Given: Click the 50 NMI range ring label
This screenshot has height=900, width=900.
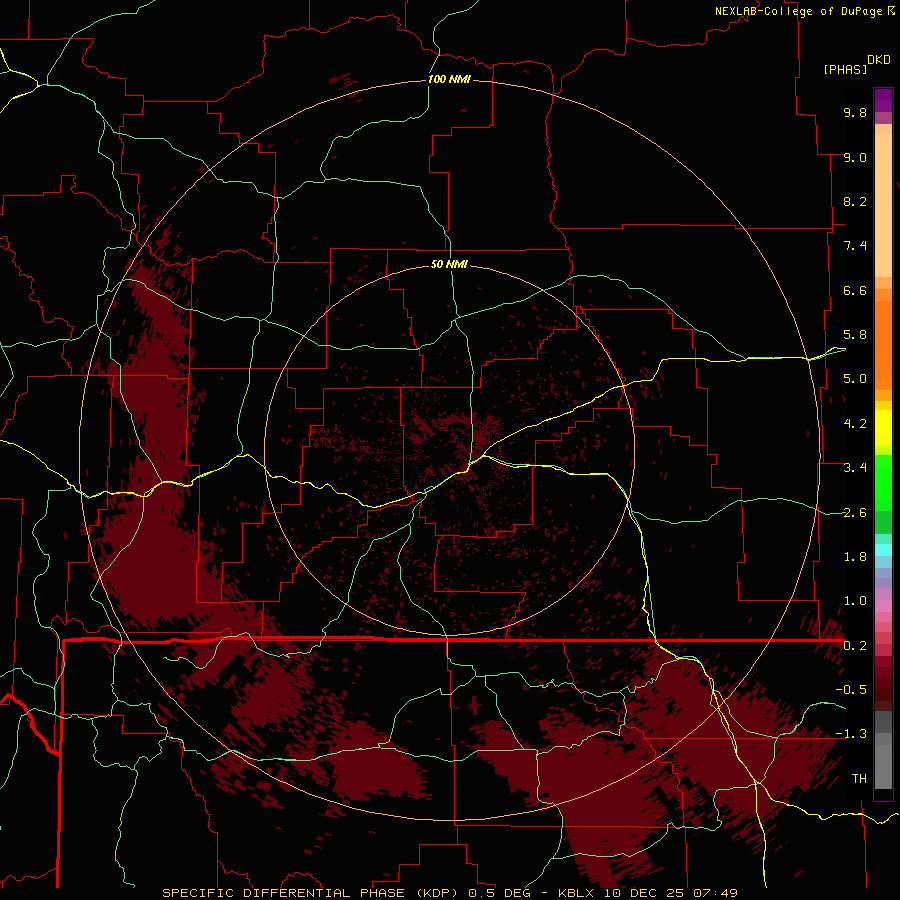Looking at the screenshot, I should coord(449,264).
